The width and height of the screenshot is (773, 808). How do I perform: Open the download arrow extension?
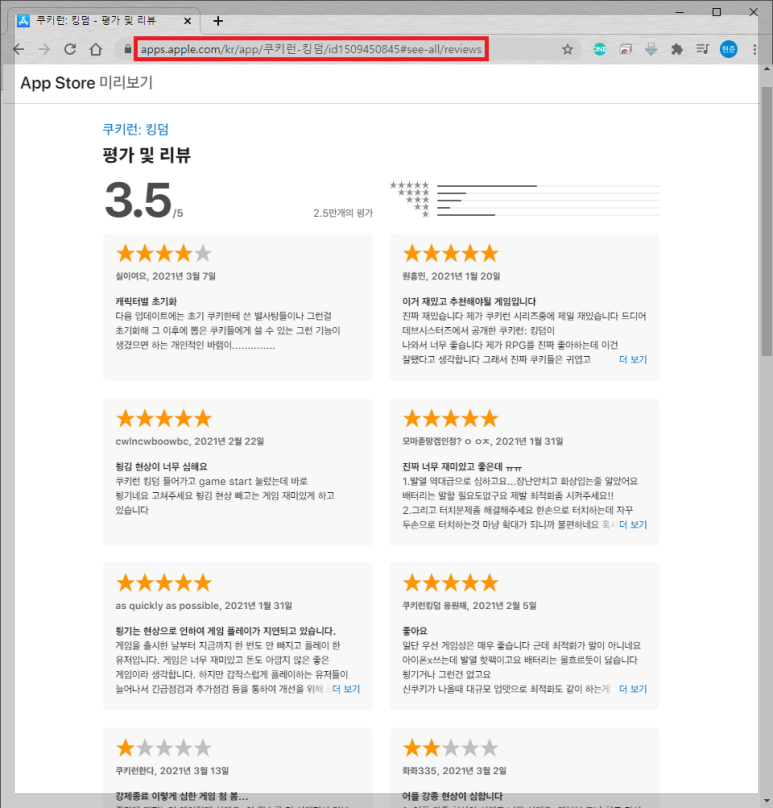651,49
